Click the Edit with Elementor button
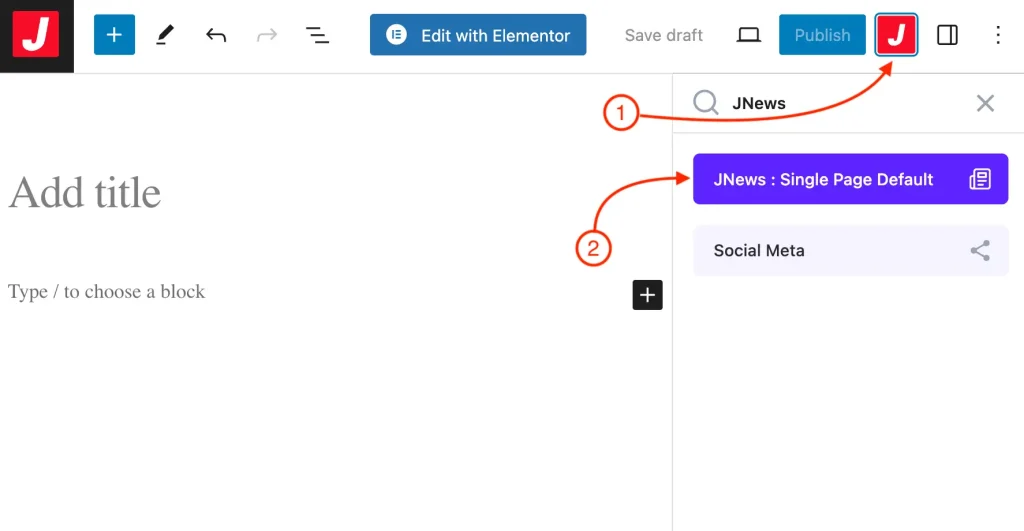1024x531 pixels. 478,35
